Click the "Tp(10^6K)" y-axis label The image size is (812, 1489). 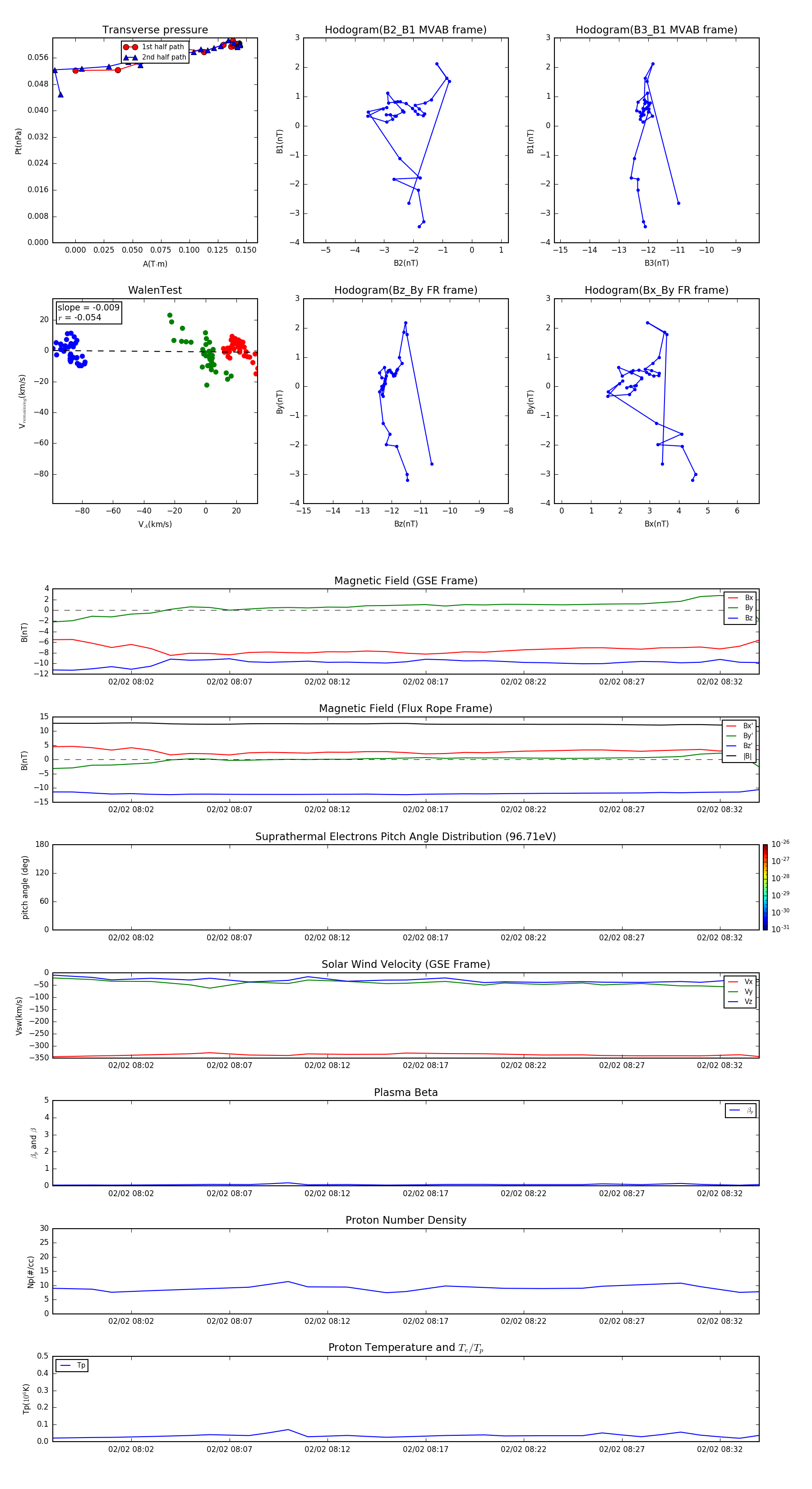click(x=26, y=1399)
